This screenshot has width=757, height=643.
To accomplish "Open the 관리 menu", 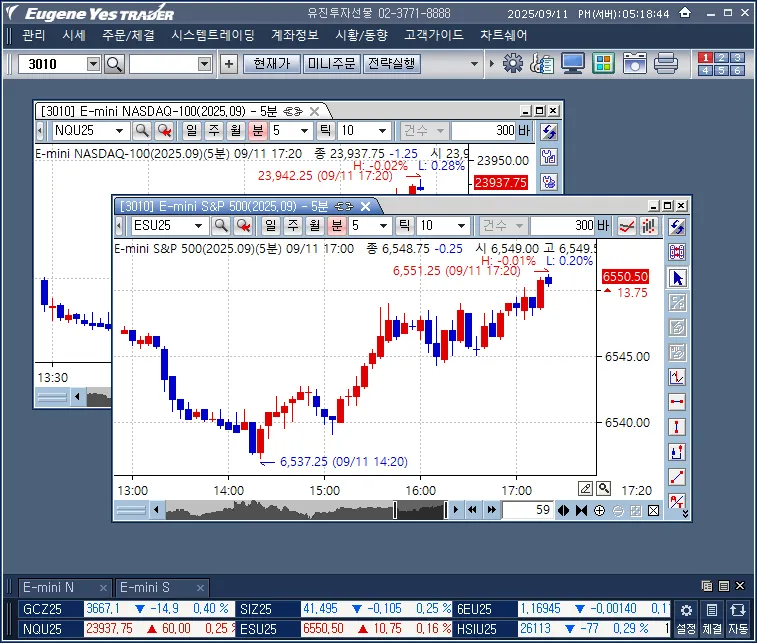I will pyautogui.click(x=34, y=35).
